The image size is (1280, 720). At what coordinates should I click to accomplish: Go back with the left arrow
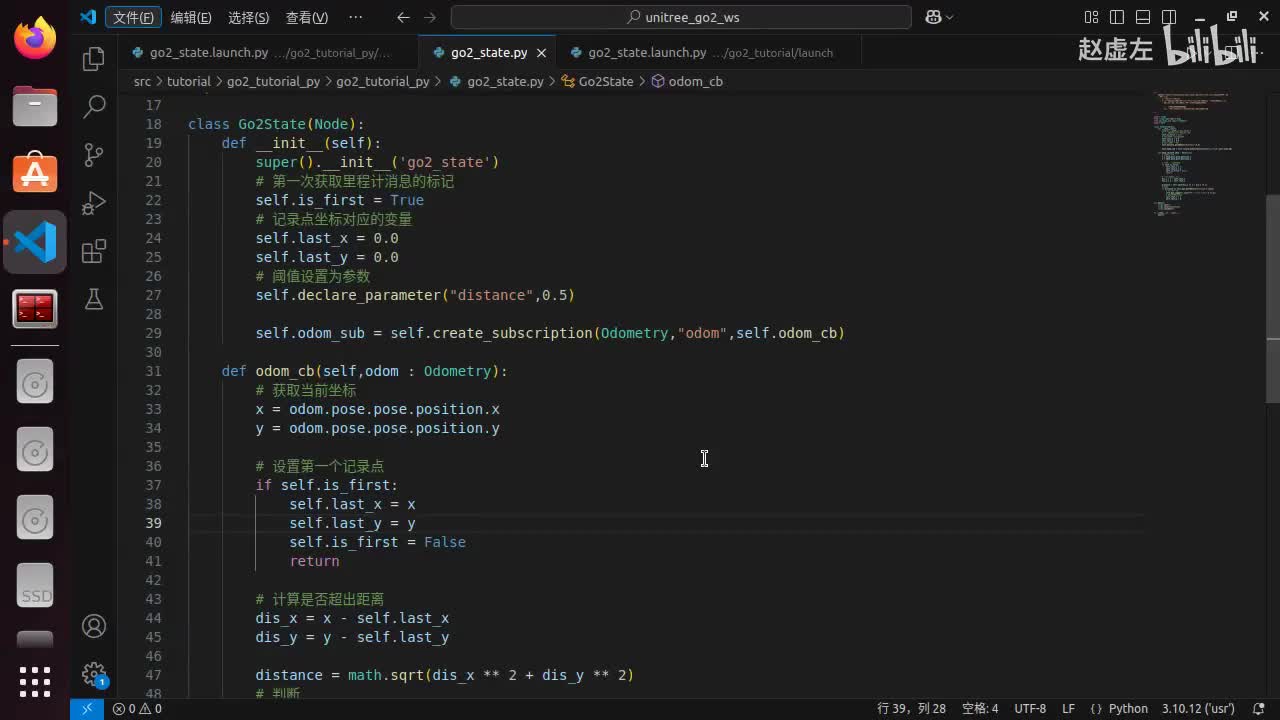tap(403, 17)
